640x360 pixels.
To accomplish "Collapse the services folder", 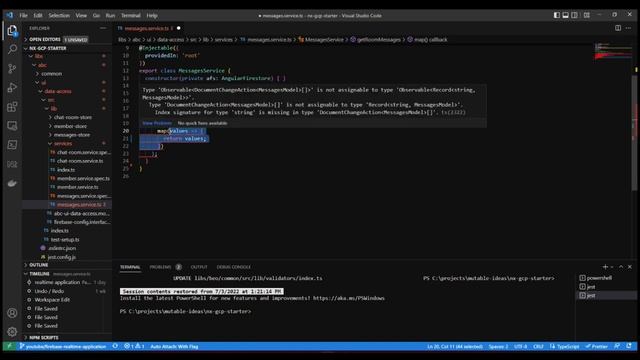I will click(x=63, y=144).
